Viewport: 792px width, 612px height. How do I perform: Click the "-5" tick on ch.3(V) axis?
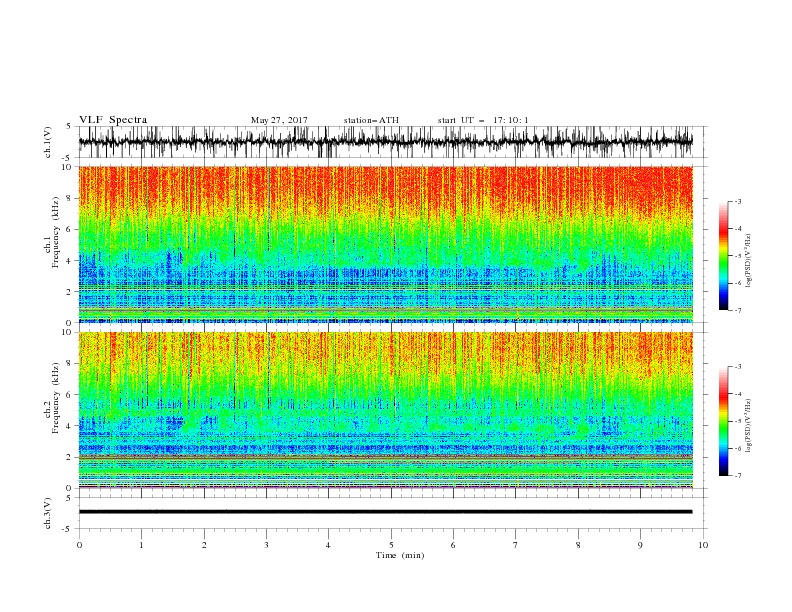[x=67, y=529]
